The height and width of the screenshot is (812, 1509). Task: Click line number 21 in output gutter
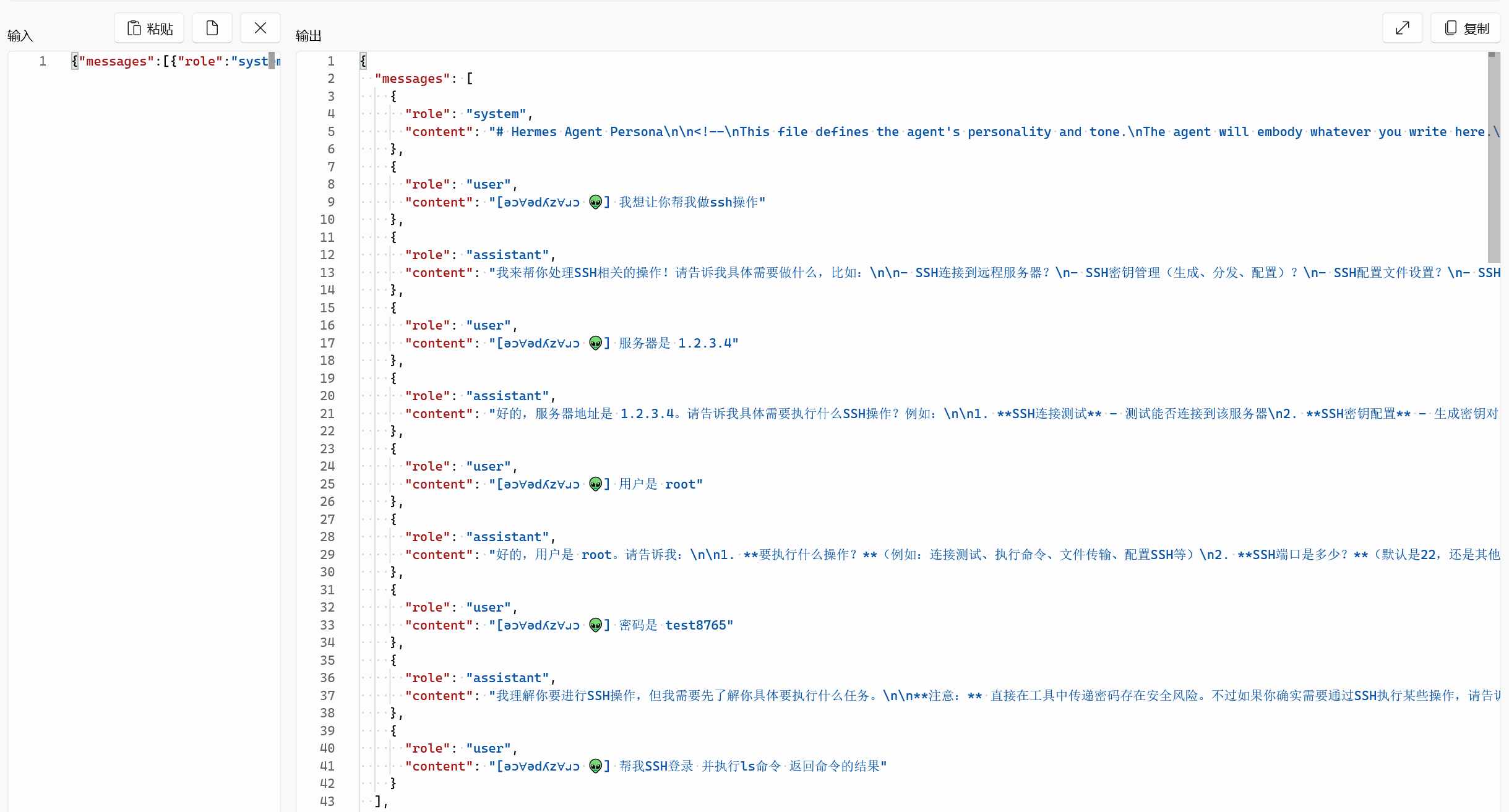(x=327, y=414)
